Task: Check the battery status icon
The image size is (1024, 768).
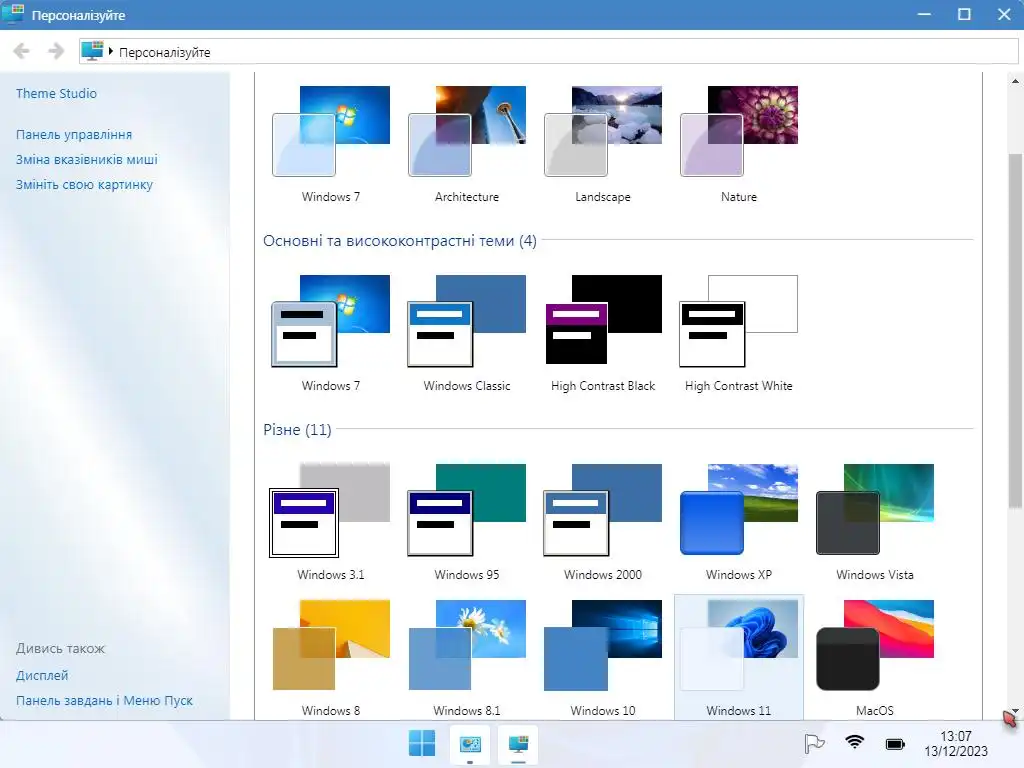Action: point(895,744)
